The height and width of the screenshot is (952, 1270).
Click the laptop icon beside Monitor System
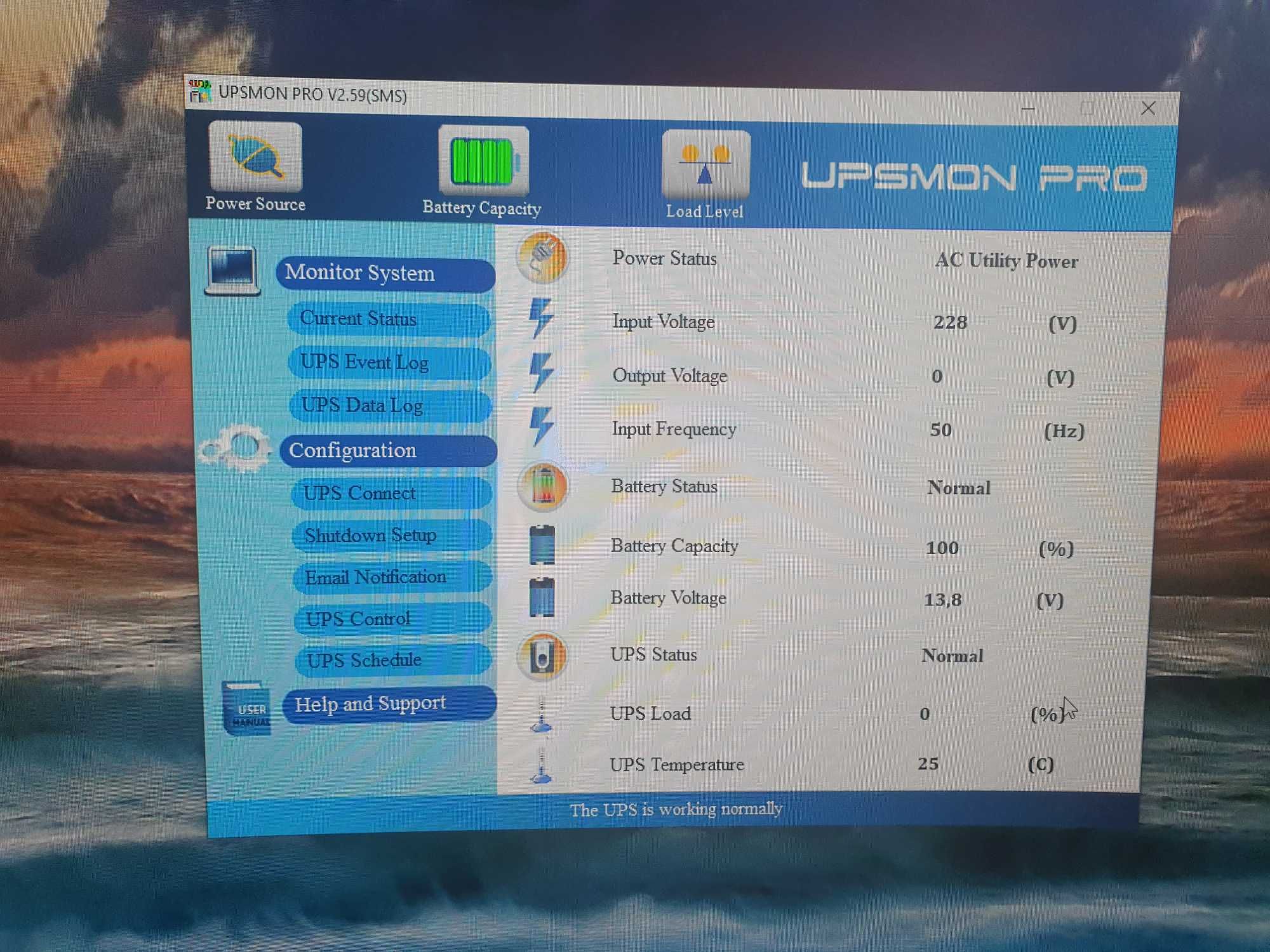[232, 271]
